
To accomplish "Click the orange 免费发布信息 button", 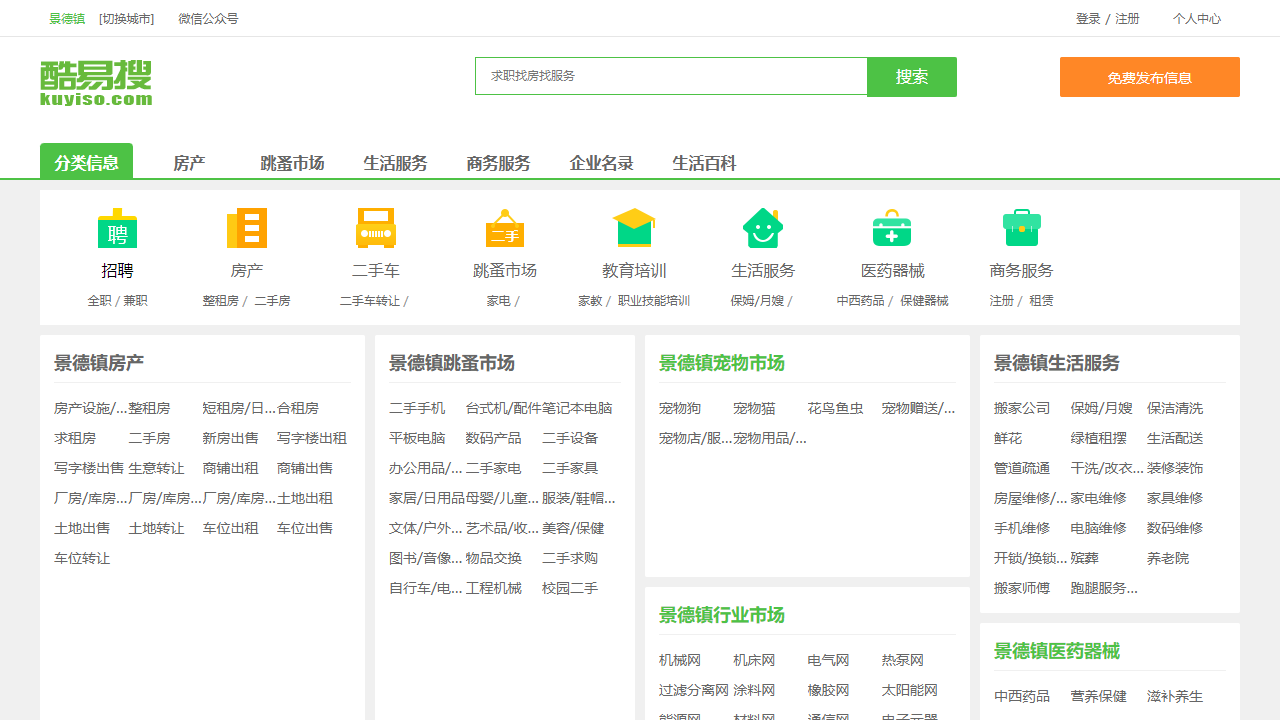I will tap(1149, 76).
